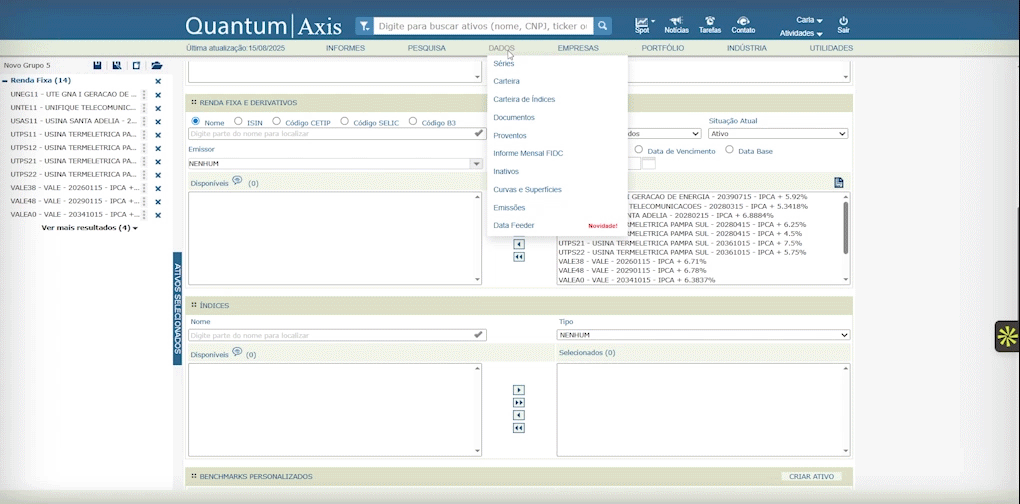
Task: Open the Carla user dropdown
Action: coord(809,20)
